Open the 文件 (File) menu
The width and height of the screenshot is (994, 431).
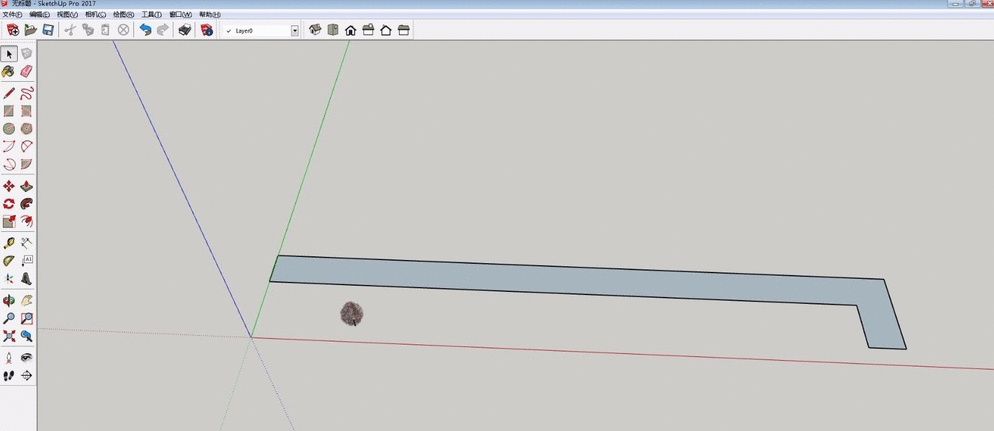coord(12,15)
